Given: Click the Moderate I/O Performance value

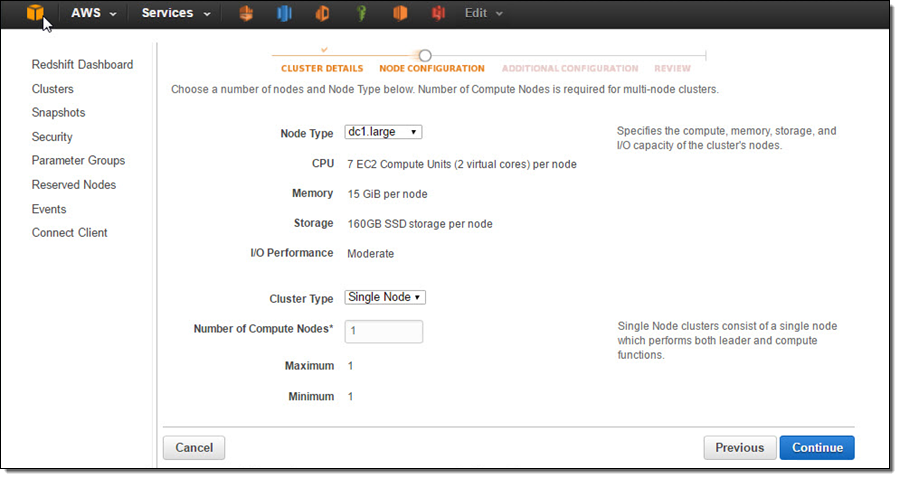Looking at the screenshot, I should (x=371, y=254).
